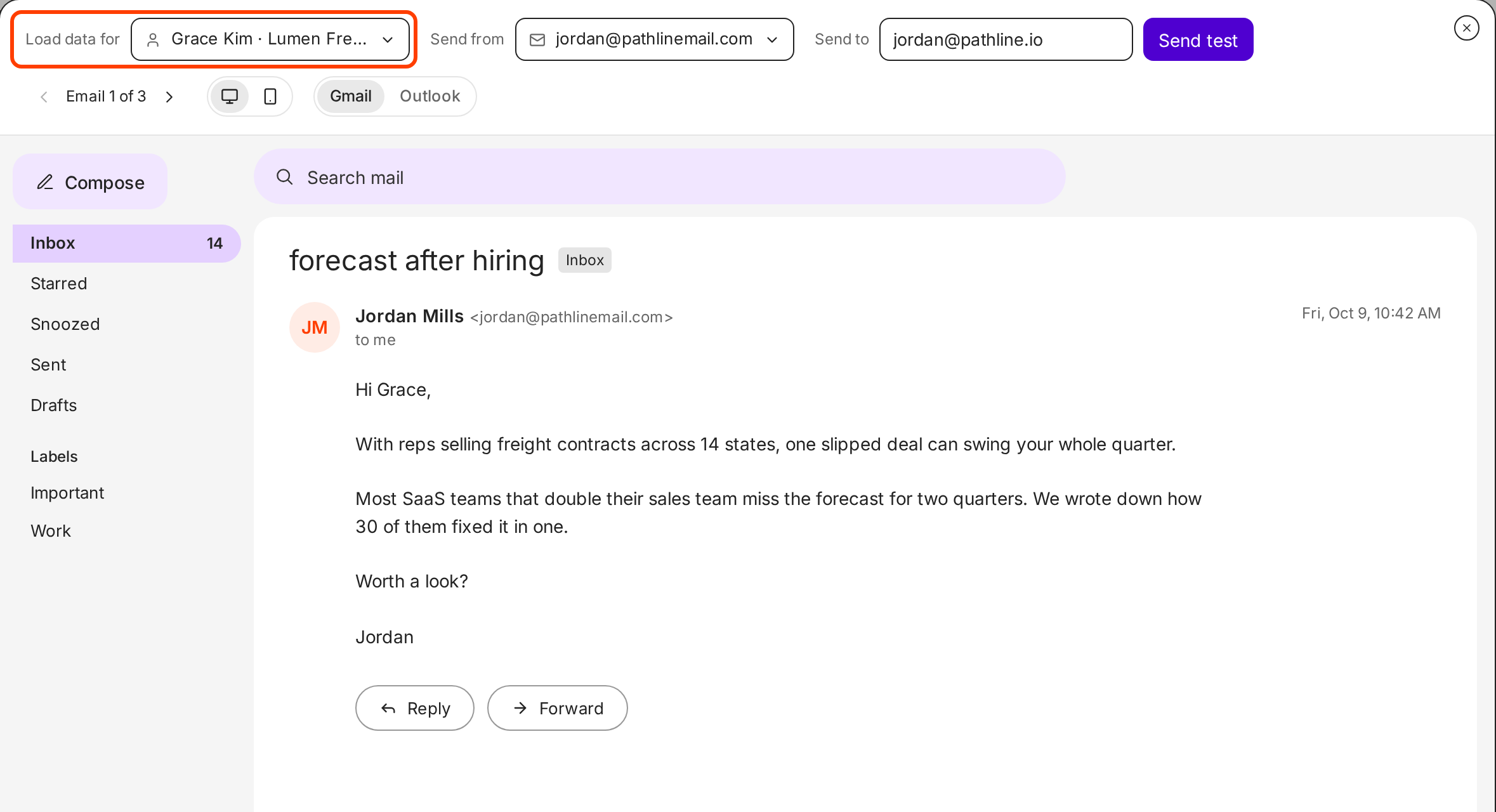The height and width of the screenshot is (812, 1496).
Task: Open the 'Send from' jordan@pathlinemail.com dropdown
Action: (654, 39)
